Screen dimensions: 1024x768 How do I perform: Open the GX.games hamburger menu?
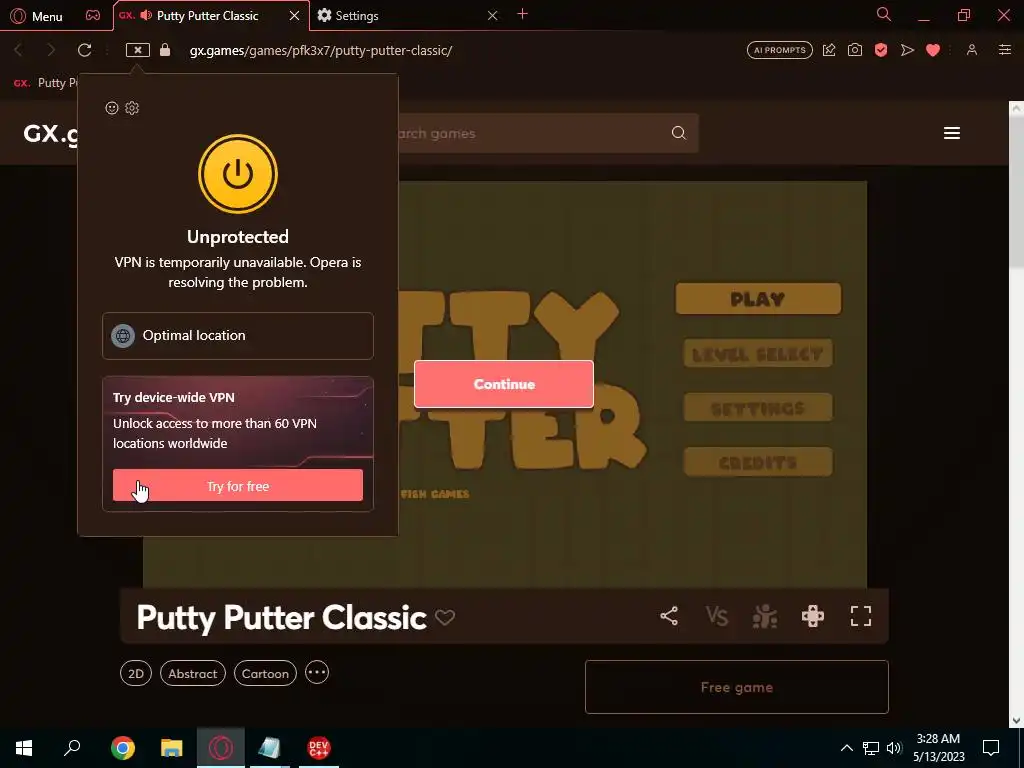(x=952, y=133)
